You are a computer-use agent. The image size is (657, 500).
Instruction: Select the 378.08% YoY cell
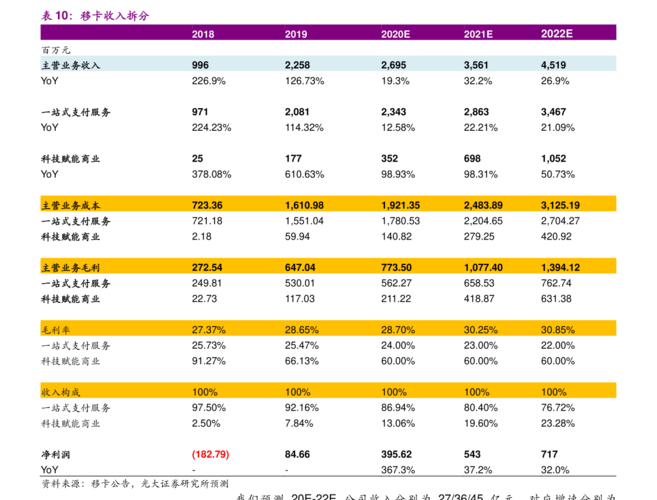[211, 174]
